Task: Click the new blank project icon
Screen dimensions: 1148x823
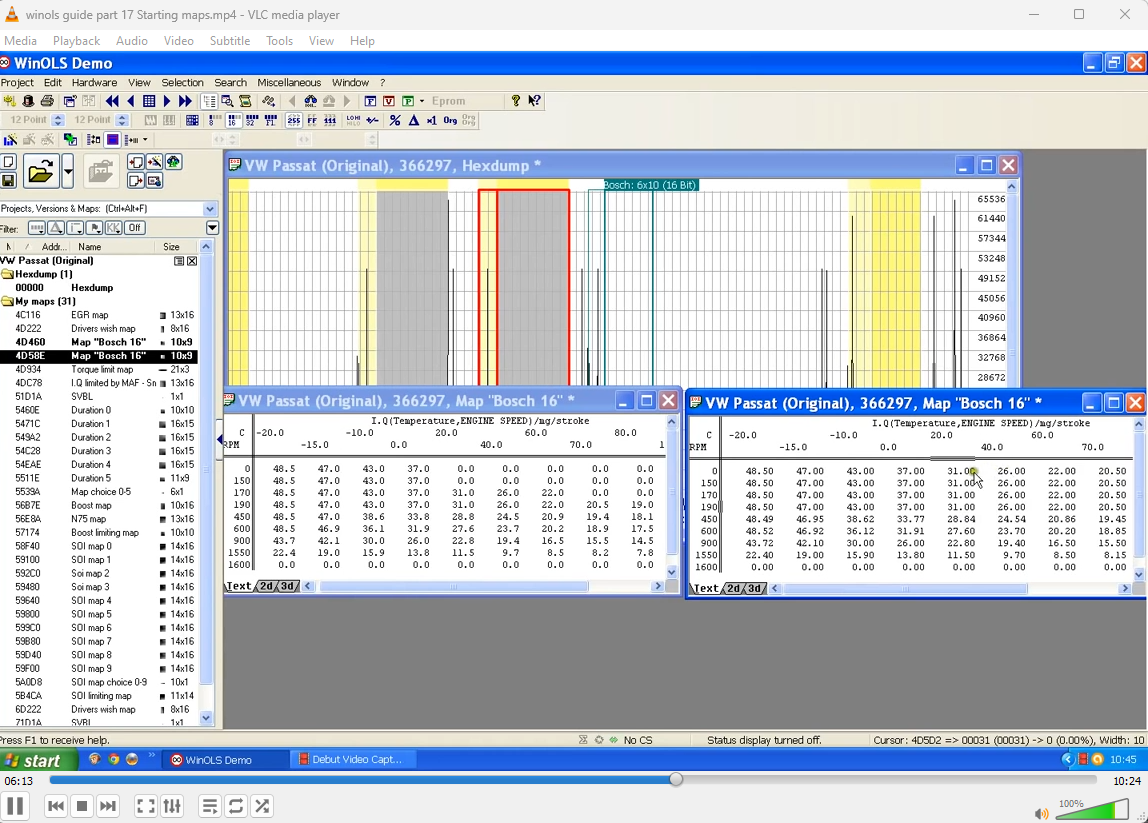Action: pyautogui.click(x=8, y=162)
